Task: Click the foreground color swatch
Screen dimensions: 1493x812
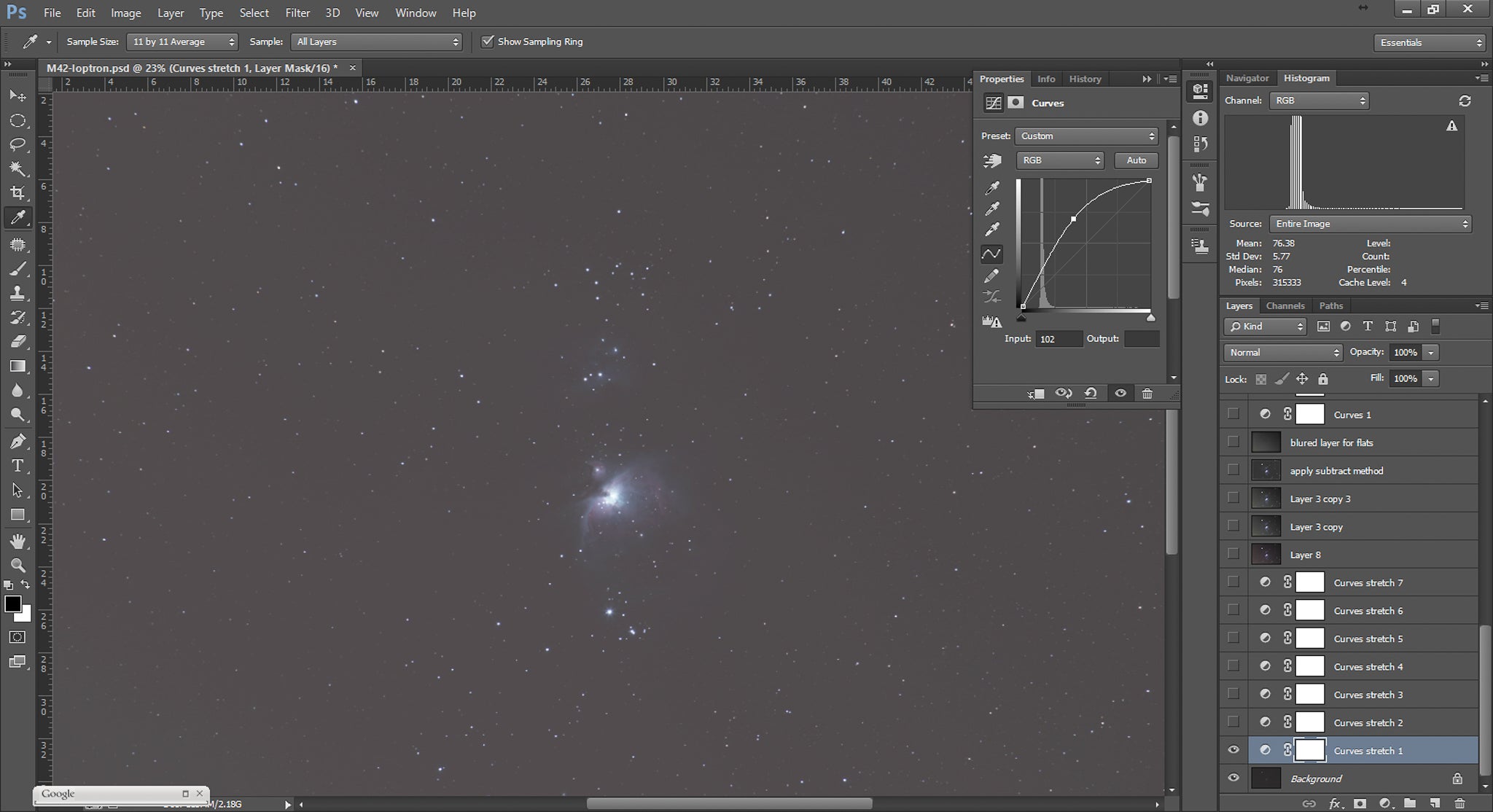Action: [12, 604]
